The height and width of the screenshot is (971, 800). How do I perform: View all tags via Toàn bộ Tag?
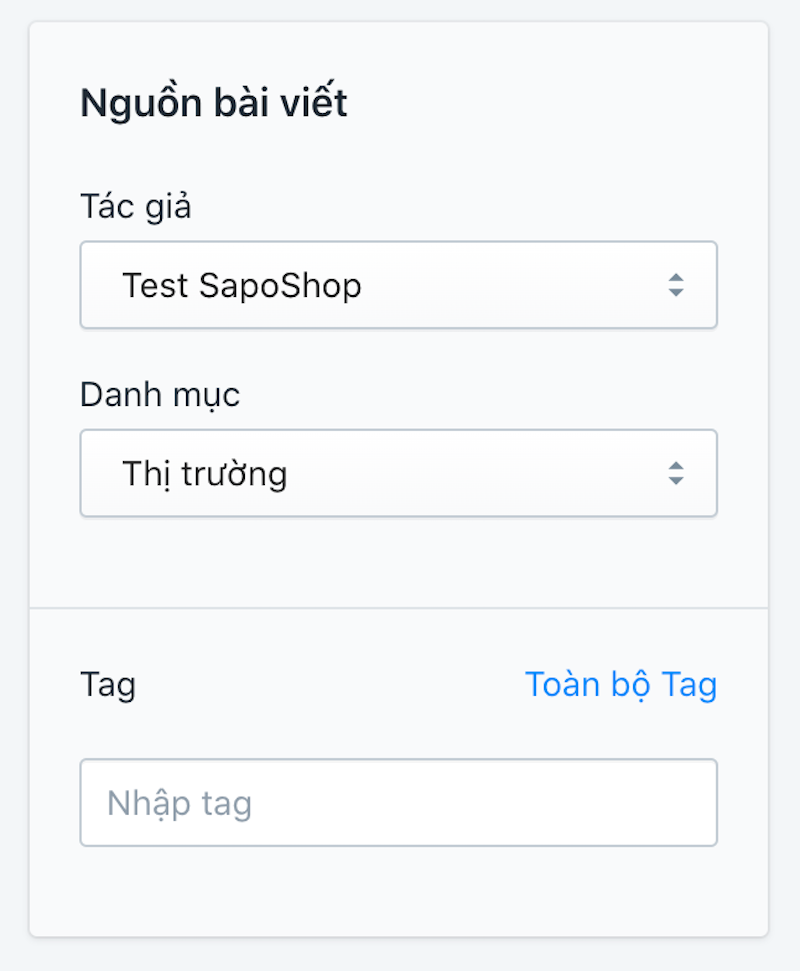click(621, 684)
